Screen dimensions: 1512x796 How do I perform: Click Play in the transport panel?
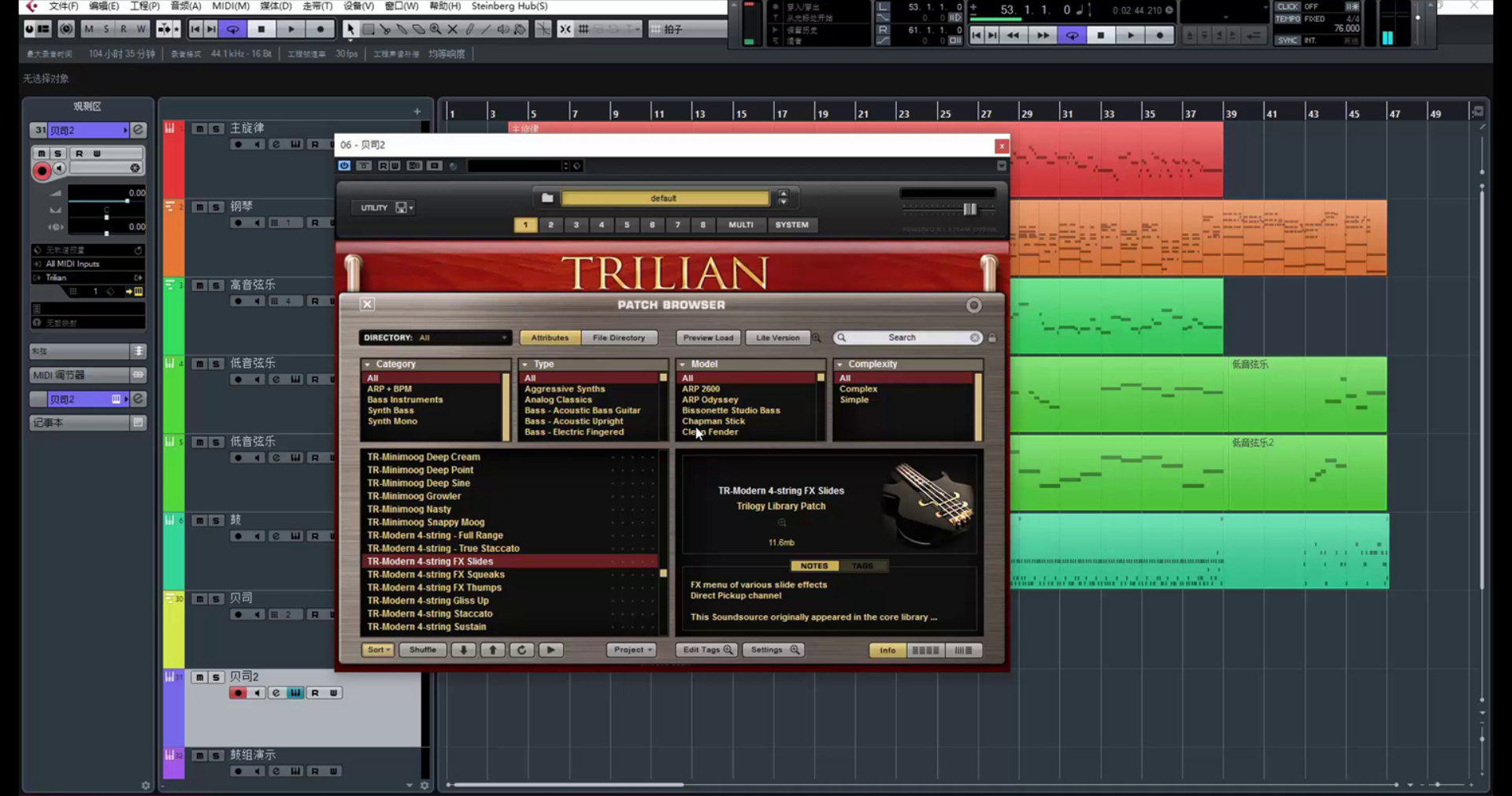tap(1131, 35)
